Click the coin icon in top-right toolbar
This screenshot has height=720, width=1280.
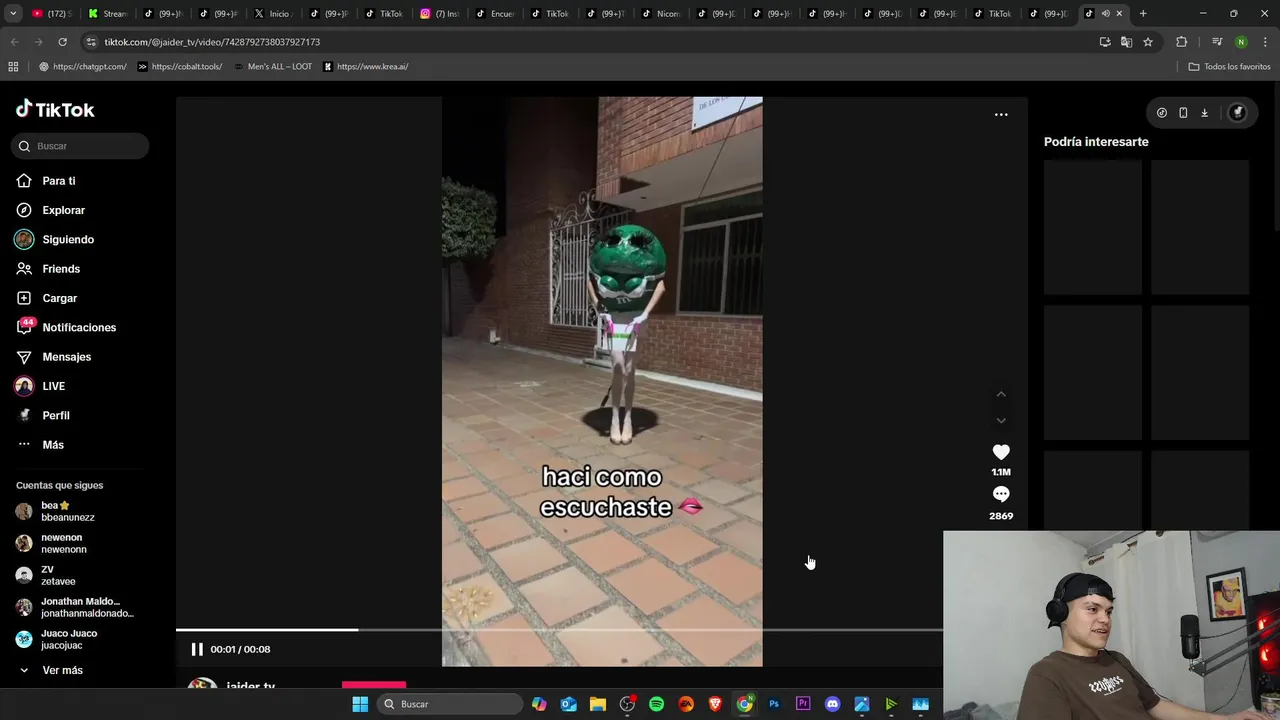tap(1161, 113)
